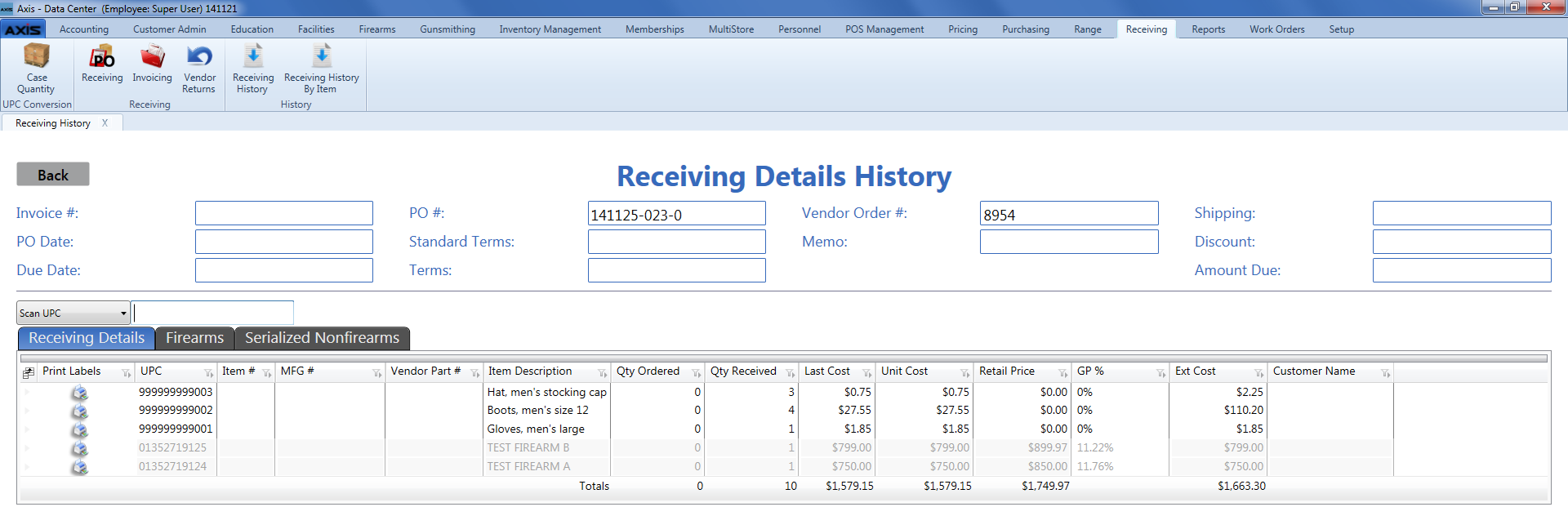Filter the Item # column
The height and width of the screenshot is (507, 1568).
pyautogui.click(x=267, y=373)
